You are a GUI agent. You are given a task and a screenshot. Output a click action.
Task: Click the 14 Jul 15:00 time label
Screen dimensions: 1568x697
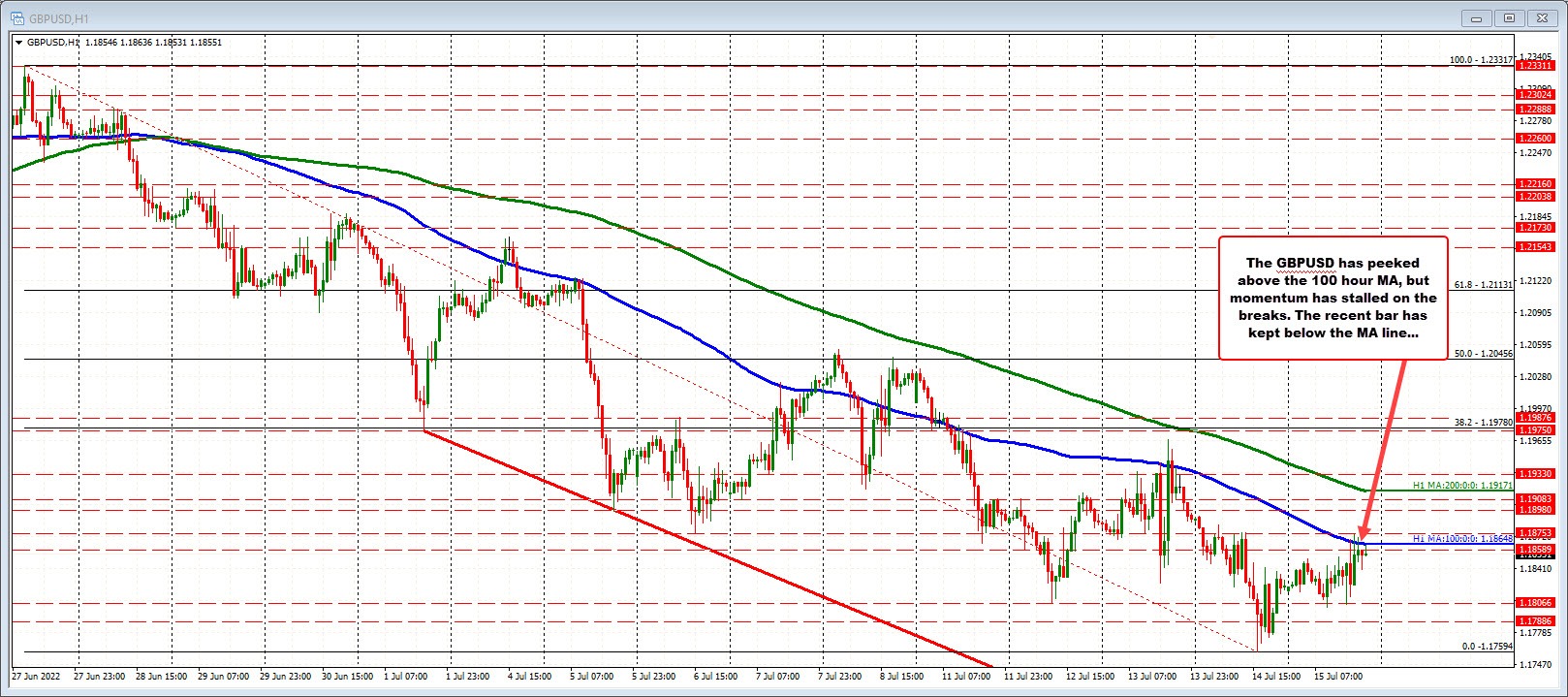tap(1274, 675)
